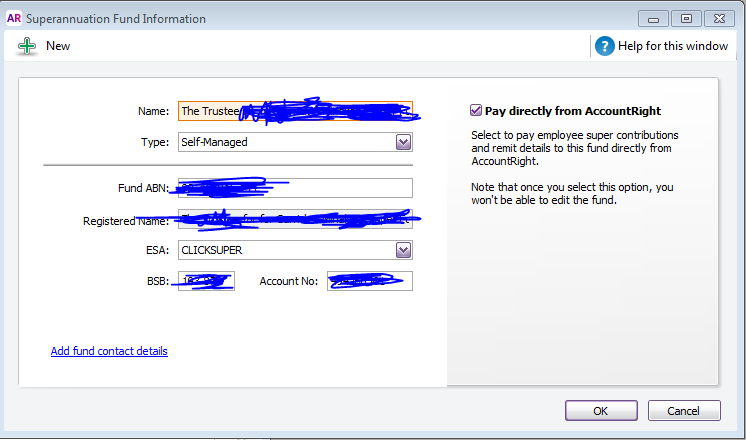Click the green plus New icon
This screenshot has width=746, height=440.
pyautogui.click(x=25, y=46)
